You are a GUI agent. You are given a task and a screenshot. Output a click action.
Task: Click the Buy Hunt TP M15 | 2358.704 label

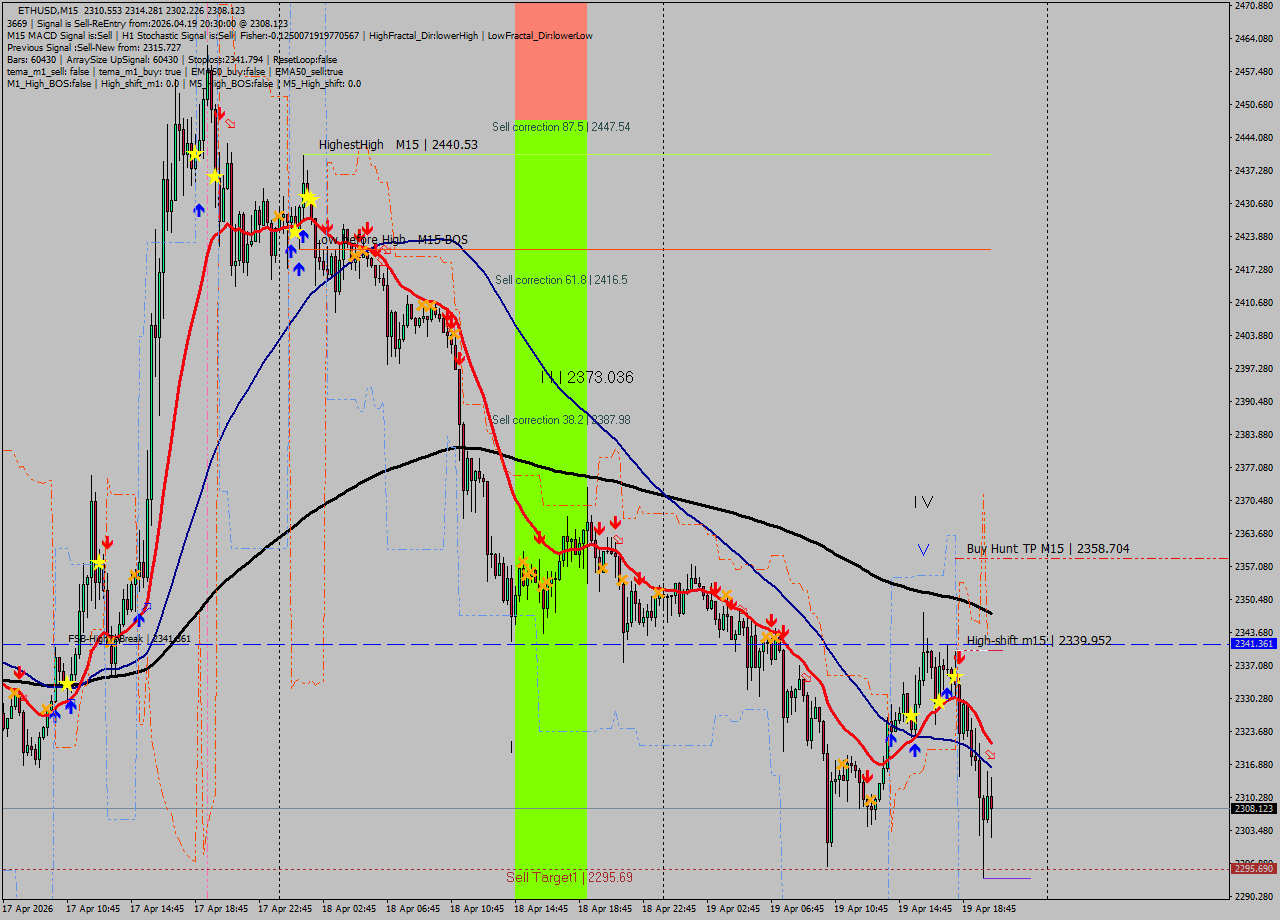1046,549
